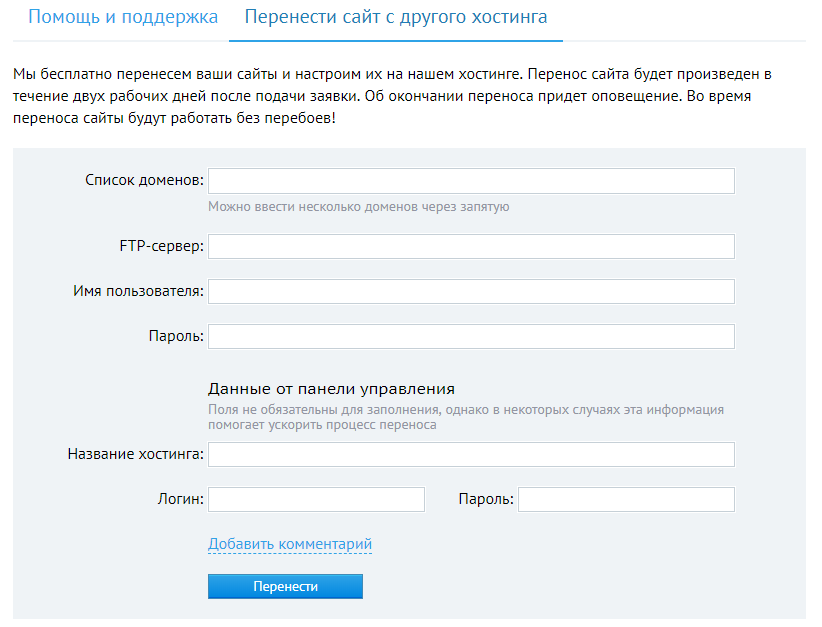Click the "FTP-сервер:" field label text
The image size is (822, 627).
pyautogui.click(x=161, y=247)
